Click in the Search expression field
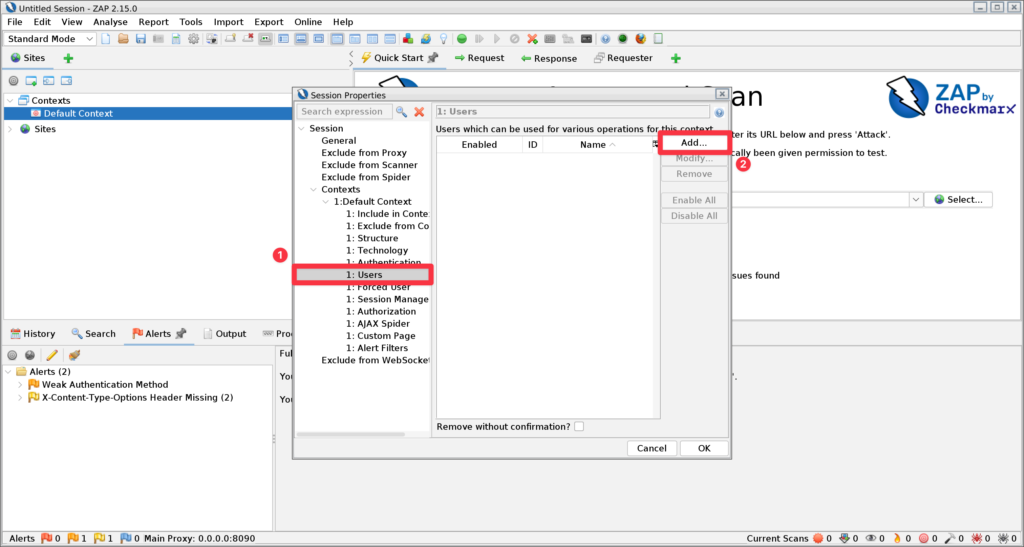Viewport: 1024px width, 547px height. (x=344, y=112)
